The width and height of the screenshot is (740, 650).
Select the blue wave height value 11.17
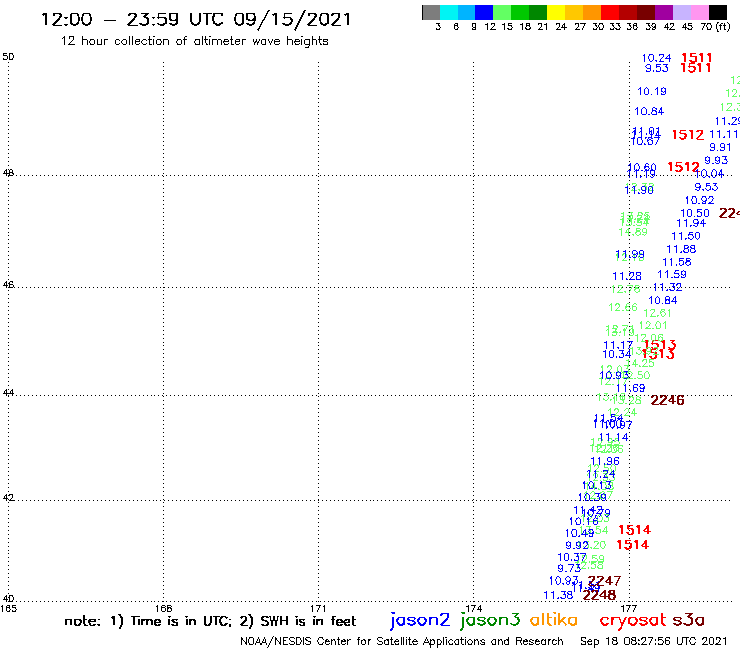pyautogui.click(x=618, y=346)
